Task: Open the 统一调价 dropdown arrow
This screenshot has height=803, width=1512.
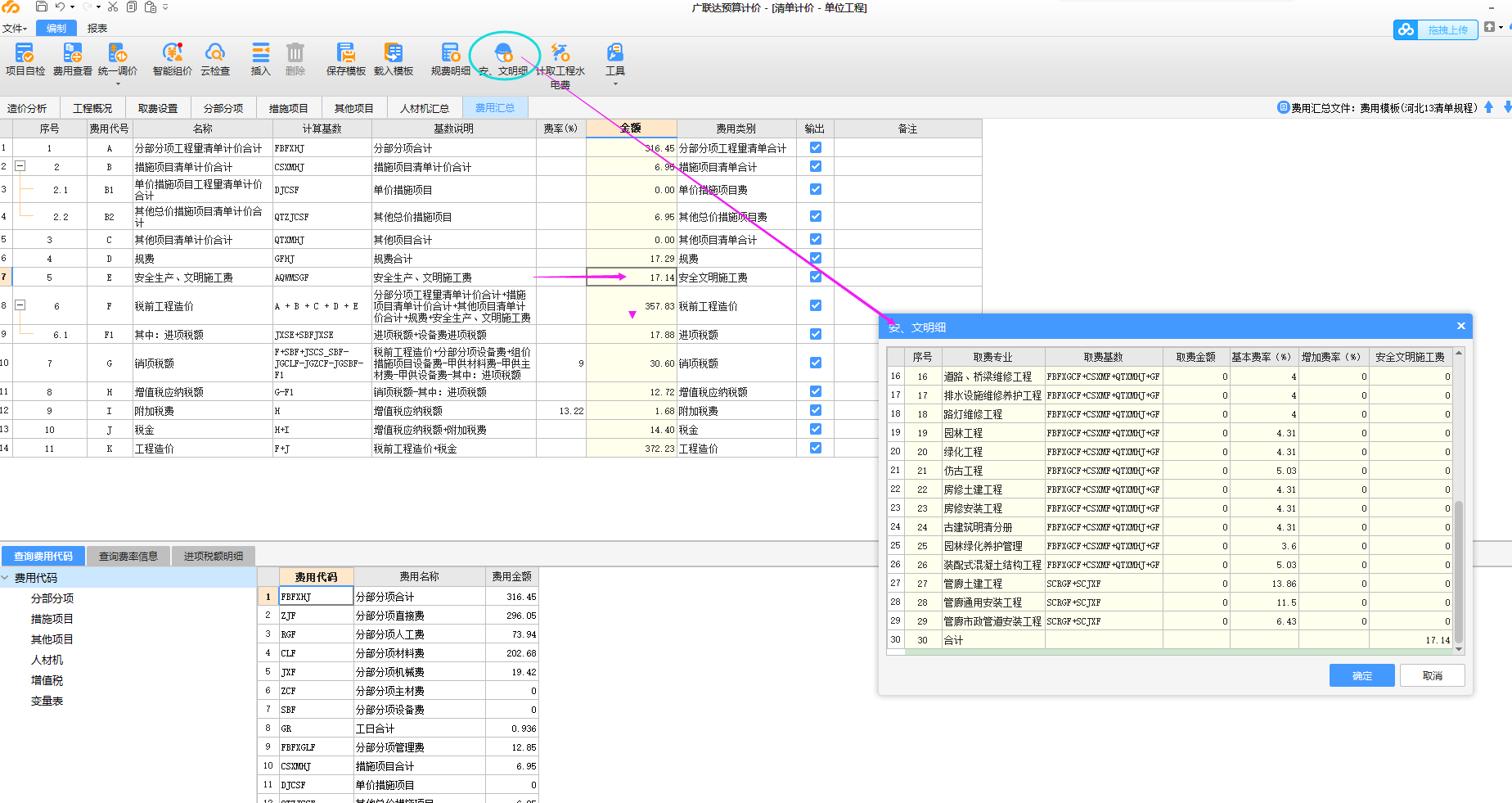Action: click(x=118, y=83)
